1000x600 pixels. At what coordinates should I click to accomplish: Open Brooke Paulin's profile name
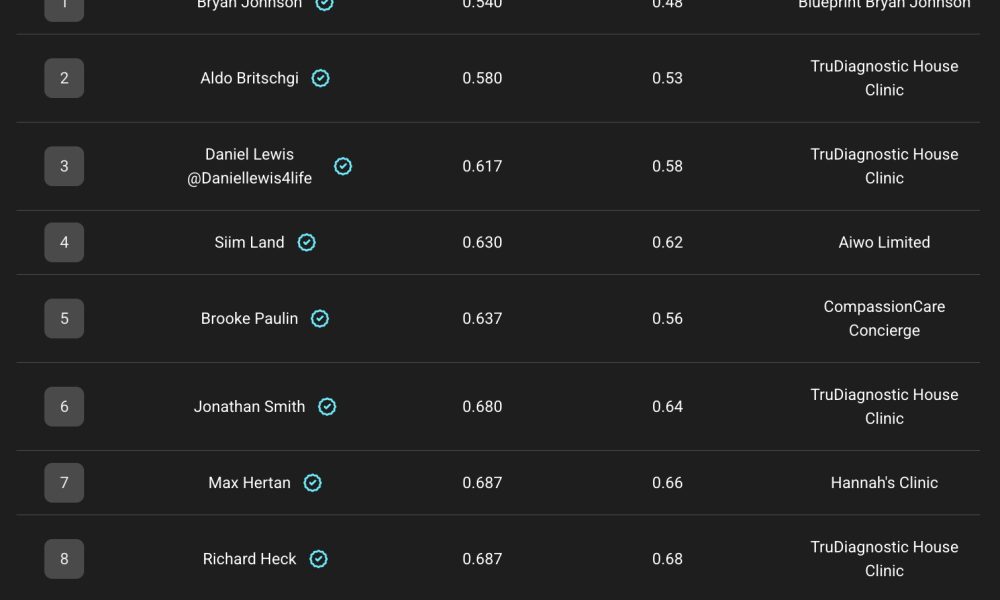249,318
